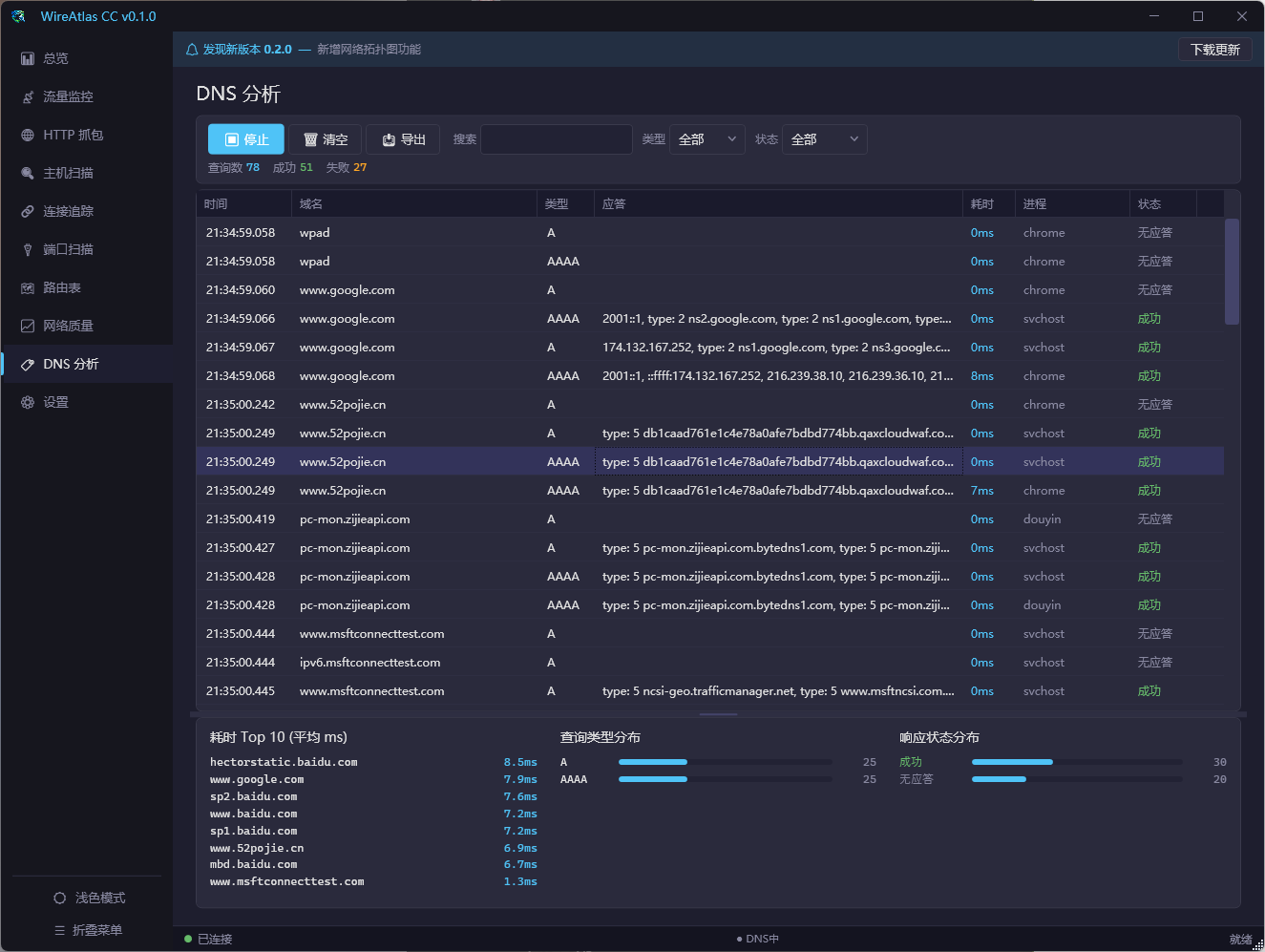Open the 类型 filter dropdown

707,139
